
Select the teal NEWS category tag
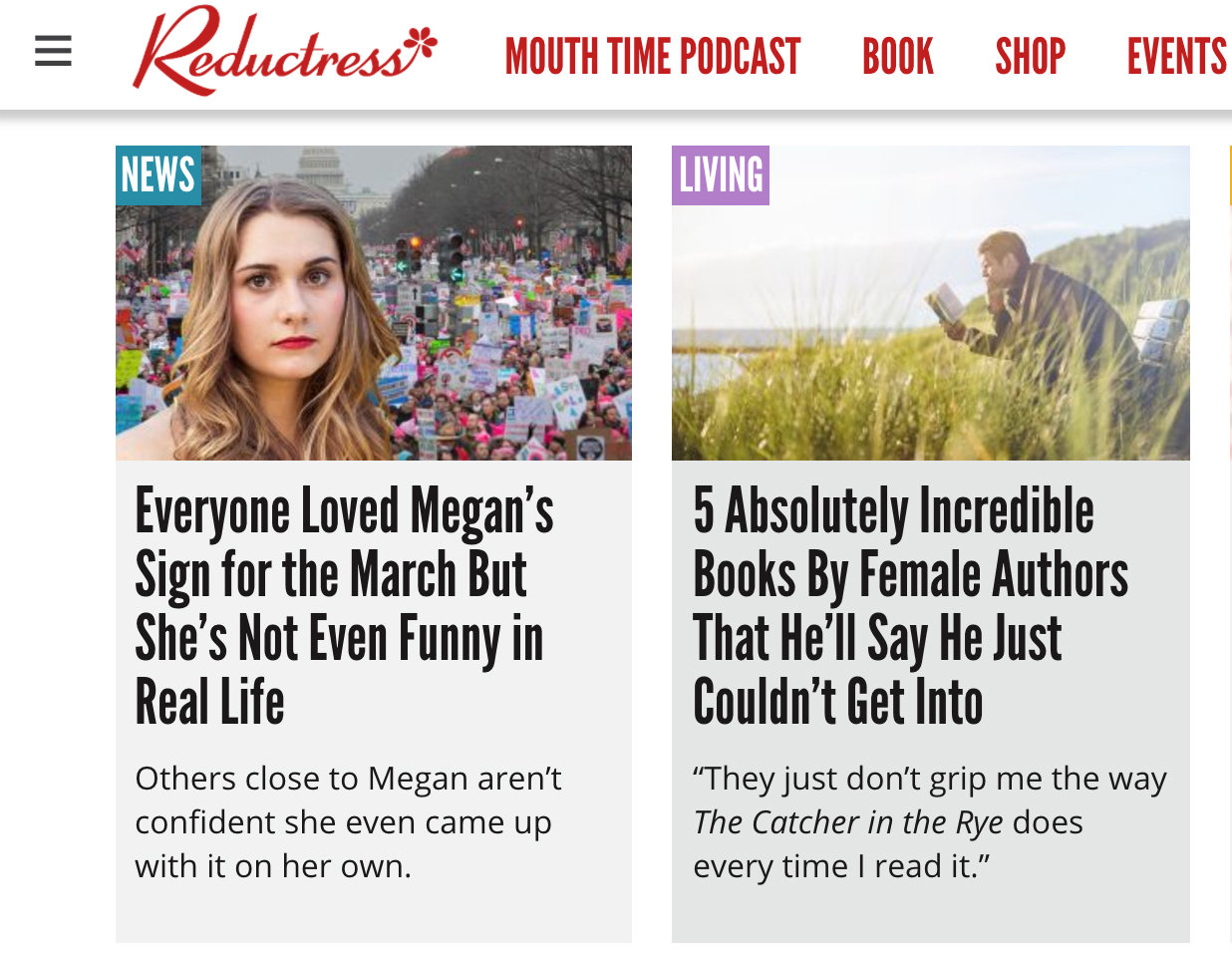pyautogui.click(x=158, y=175)
